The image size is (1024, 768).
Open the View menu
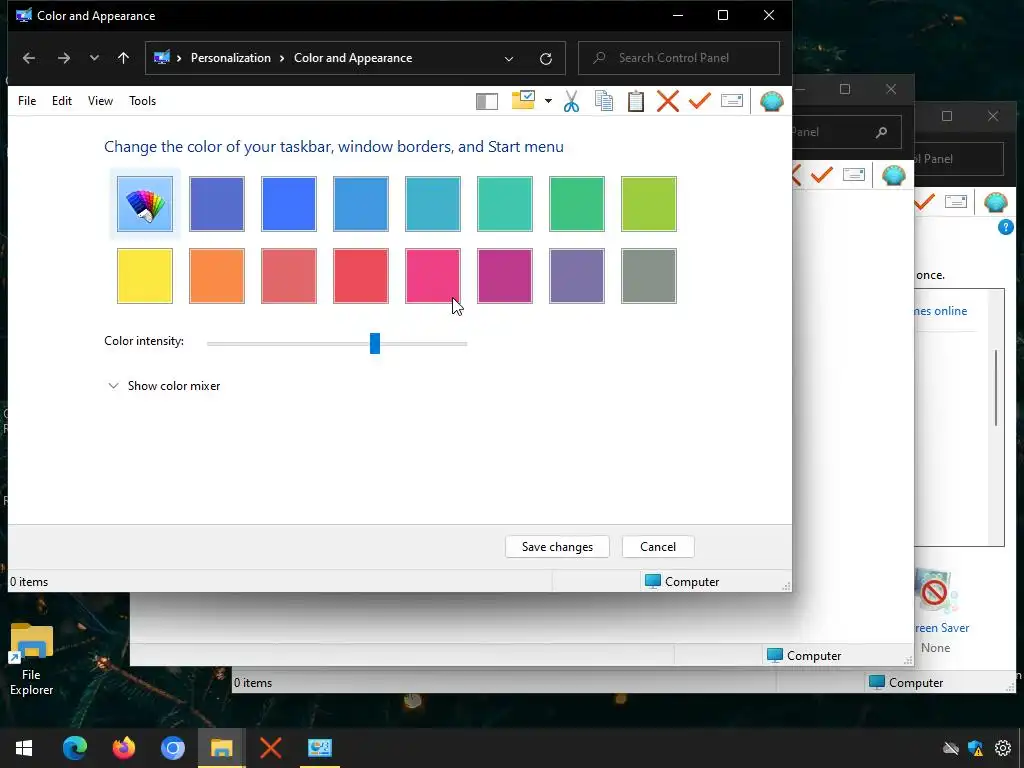101,101
